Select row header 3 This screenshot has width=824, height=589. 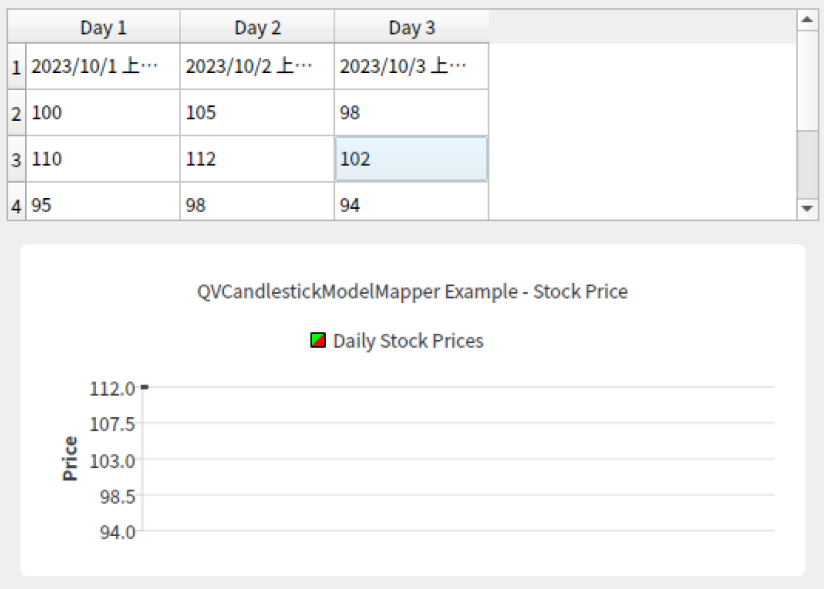click(x=16, y=159)
